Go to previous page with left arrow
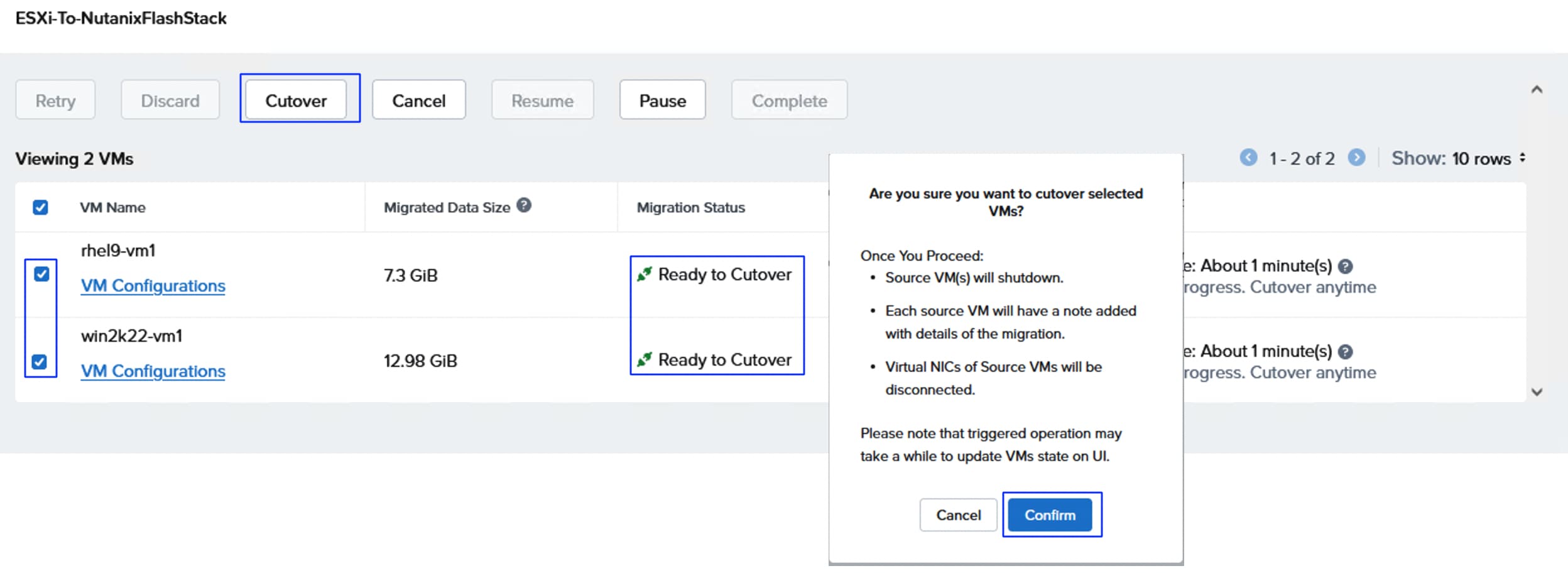Image resolution: width=1568 pixels, height=578 pixels. coord(1248,158)
